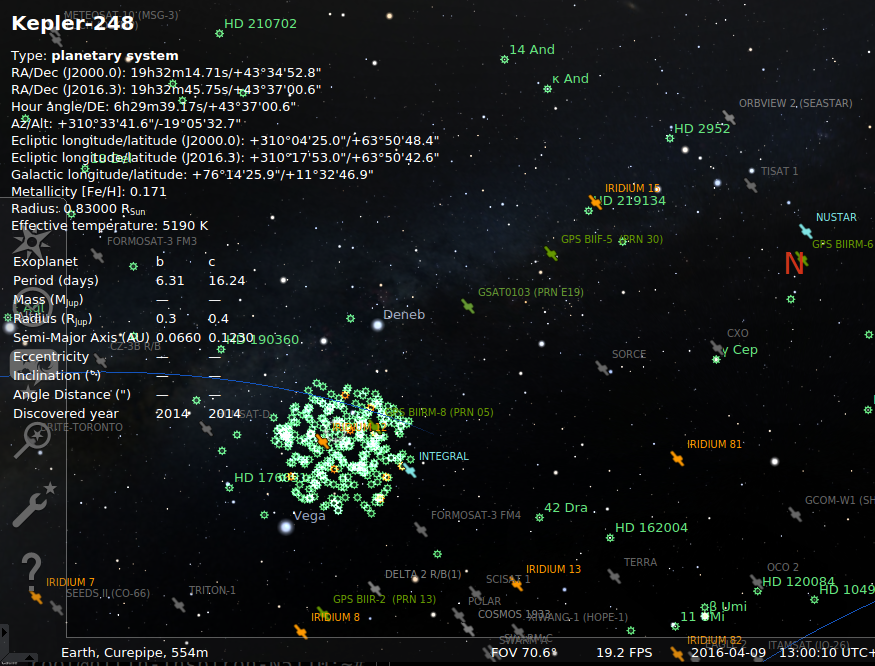Select the GSAT0103 (PRN E19) satellite

point(468,306)
